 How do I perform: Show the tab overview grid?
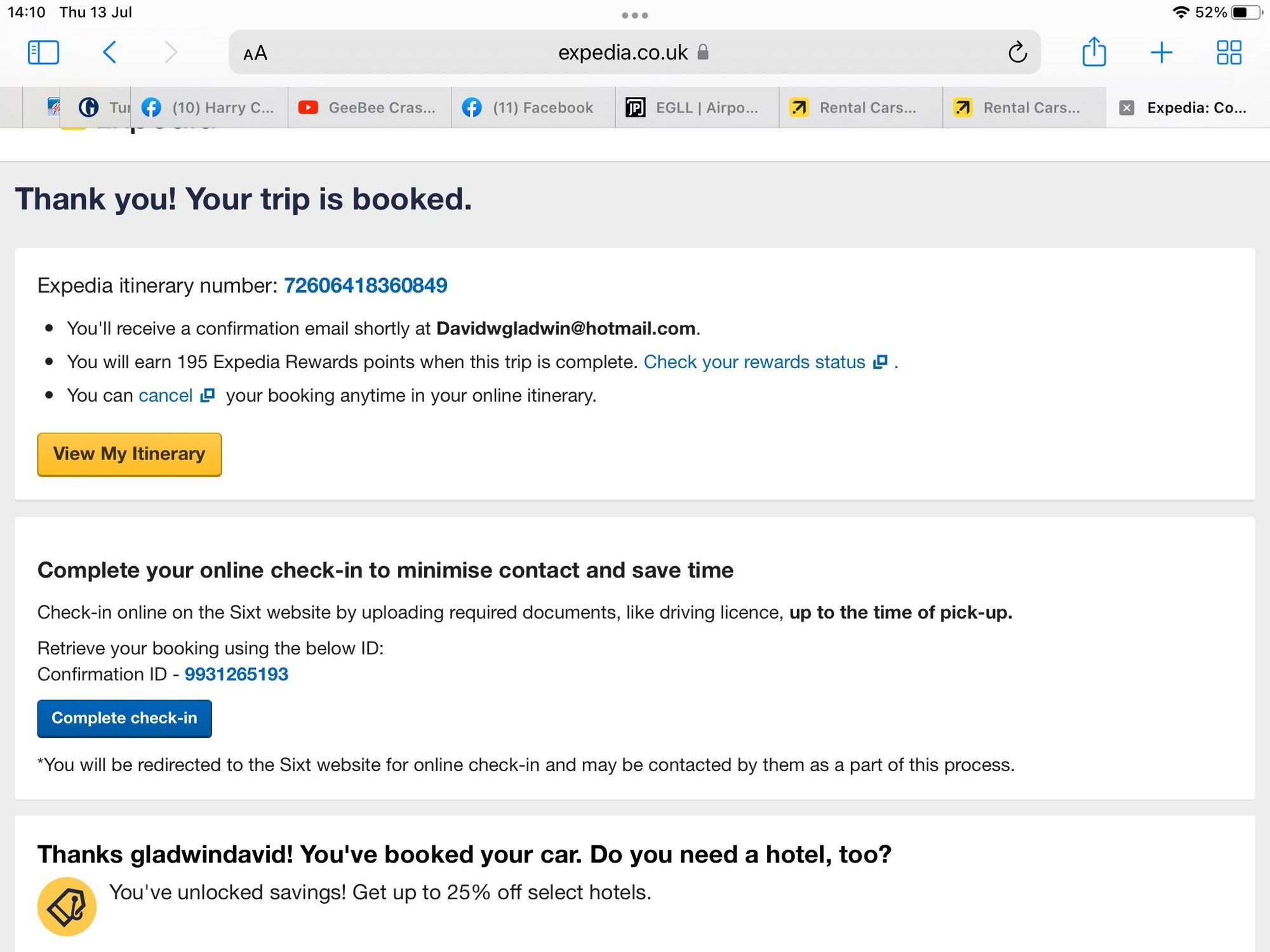1229,52
